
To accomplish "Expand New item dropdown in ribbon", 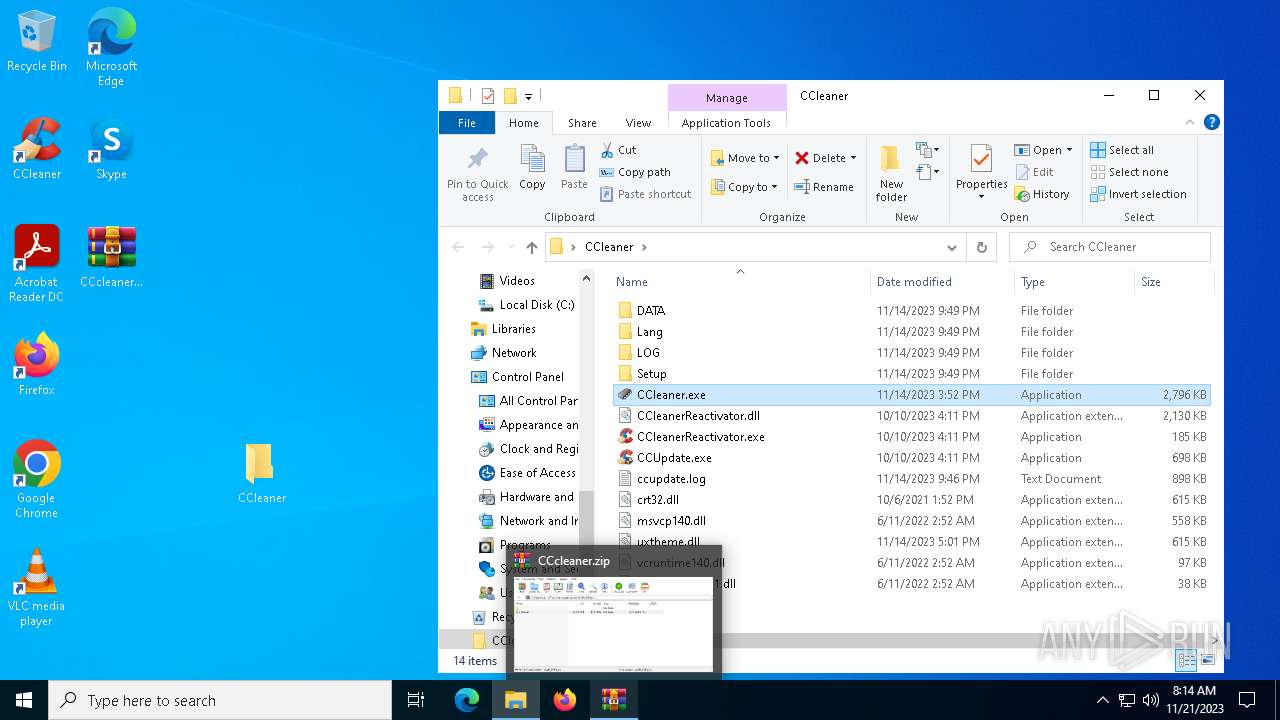I will pos(928,150).
